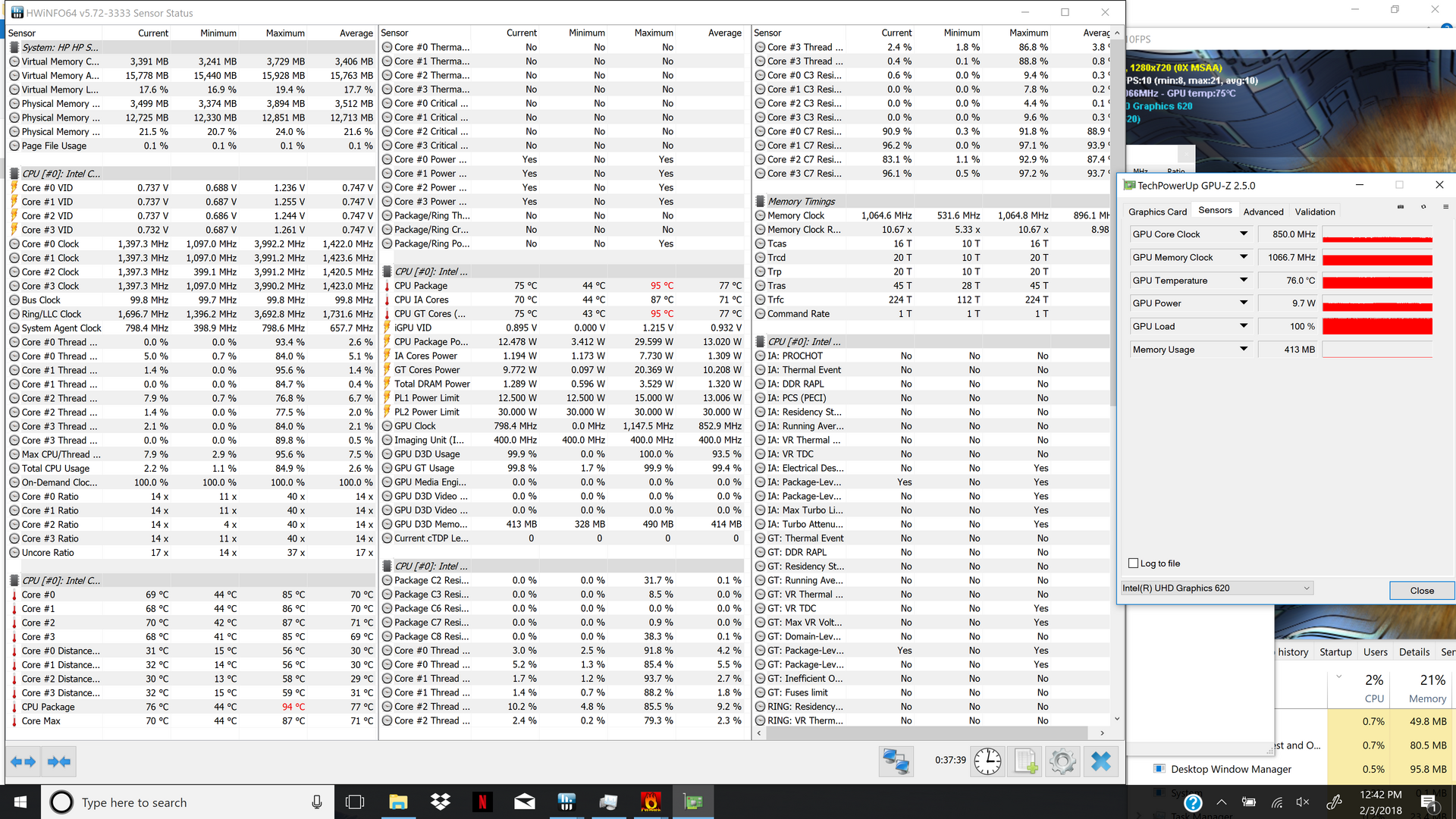Click the GPU-Z refresh icon
Image resolution: width=1456 pixels, height=819 pixels.
coord(1423,207)
